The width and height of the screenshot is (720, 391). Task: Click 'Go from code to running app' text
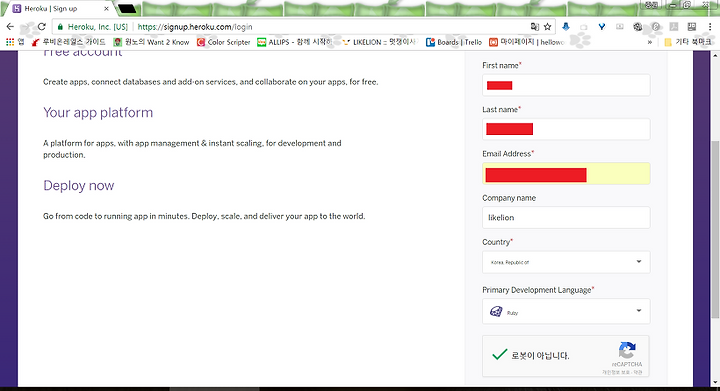click(x=204, y=216)
